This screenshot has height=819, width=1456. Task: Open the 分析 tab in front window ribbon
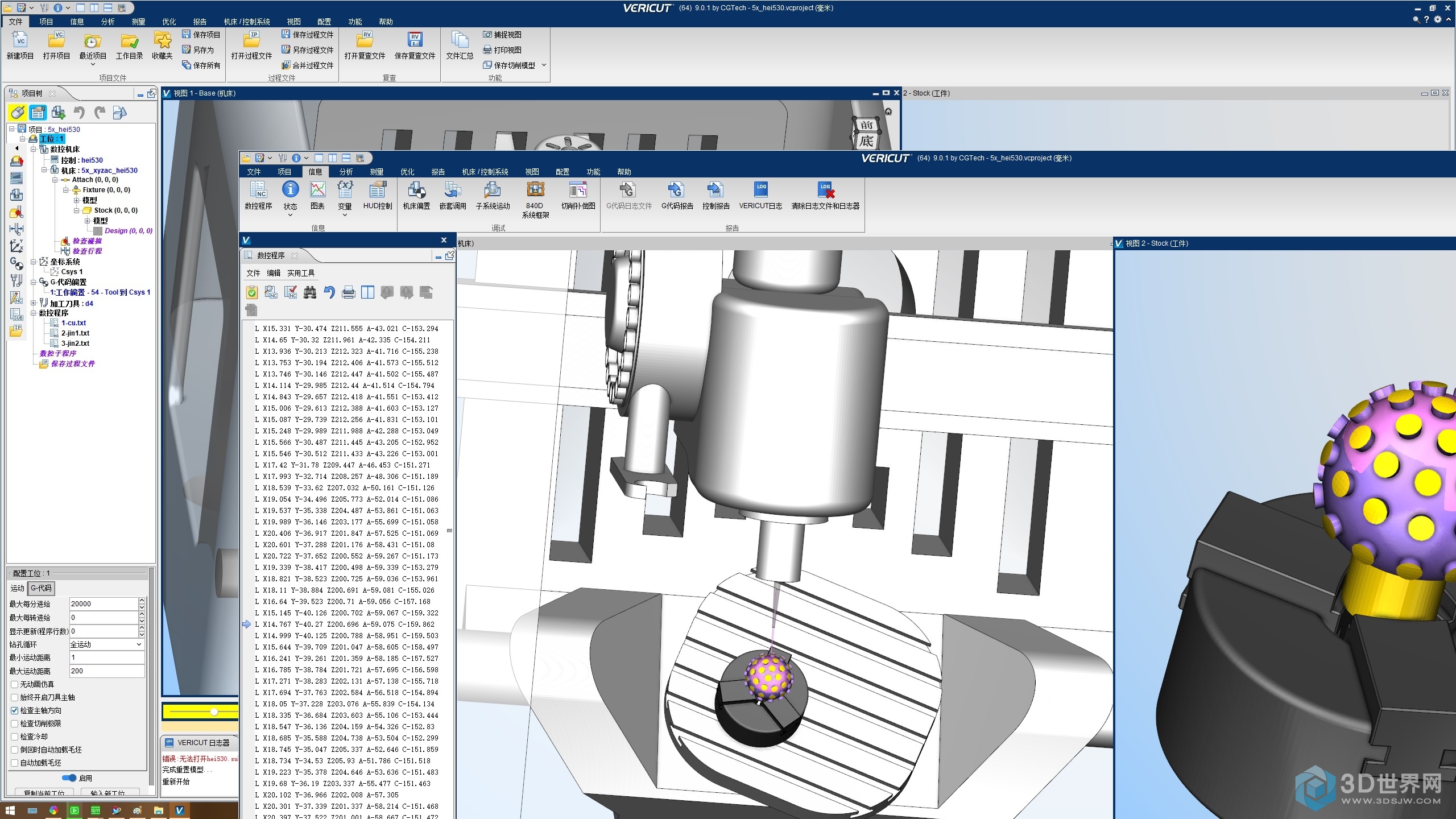[346, 172]
